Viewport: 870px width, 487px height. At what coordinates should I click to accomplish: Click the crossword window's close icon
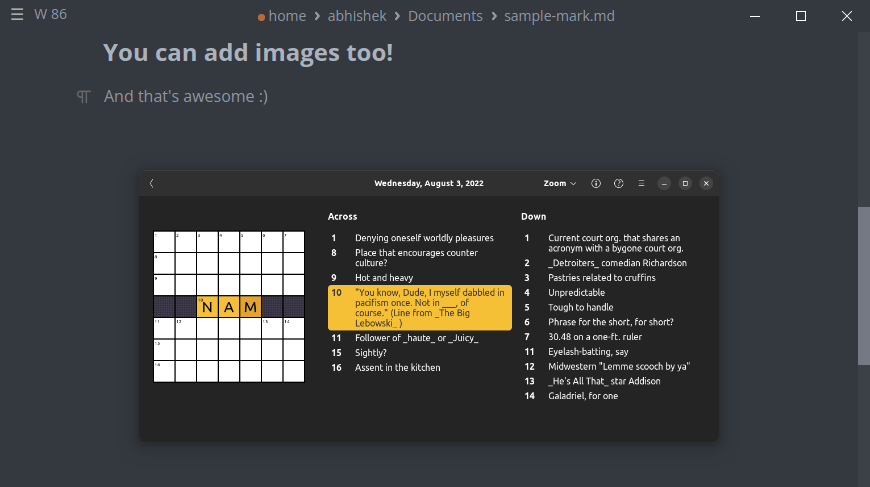click(x=706, y=183)
